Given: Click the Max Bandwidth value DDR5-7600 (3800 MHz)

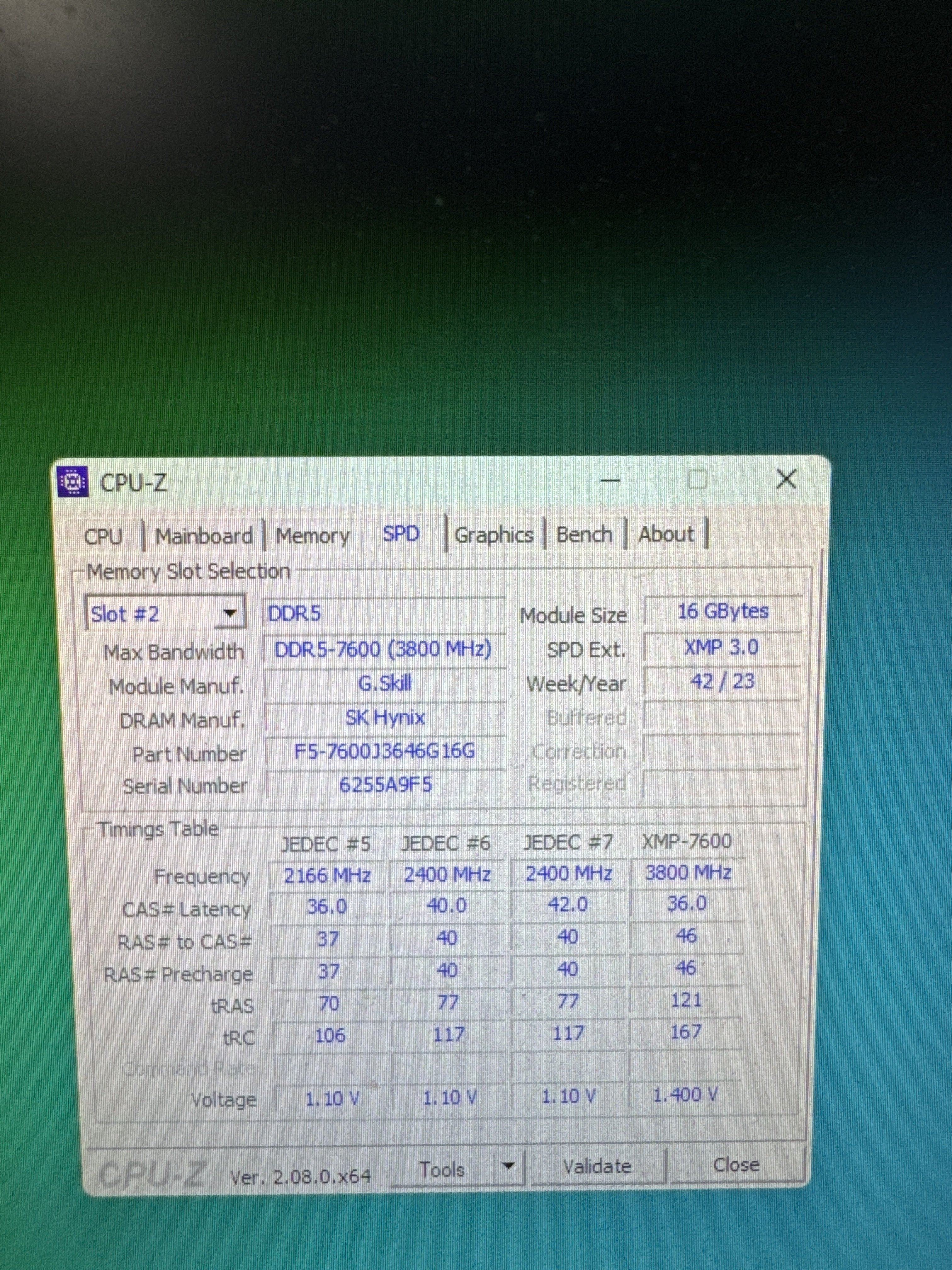Looking at the screenshot, I should point(383,649).
